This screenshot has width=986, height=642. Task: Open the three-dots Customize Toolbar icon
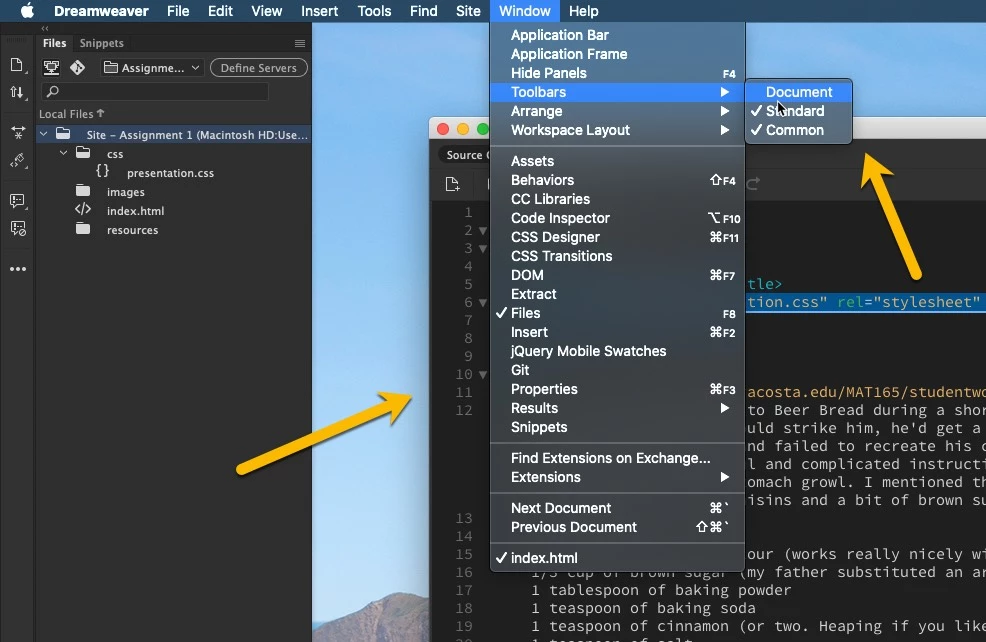[x=18, y=269]
